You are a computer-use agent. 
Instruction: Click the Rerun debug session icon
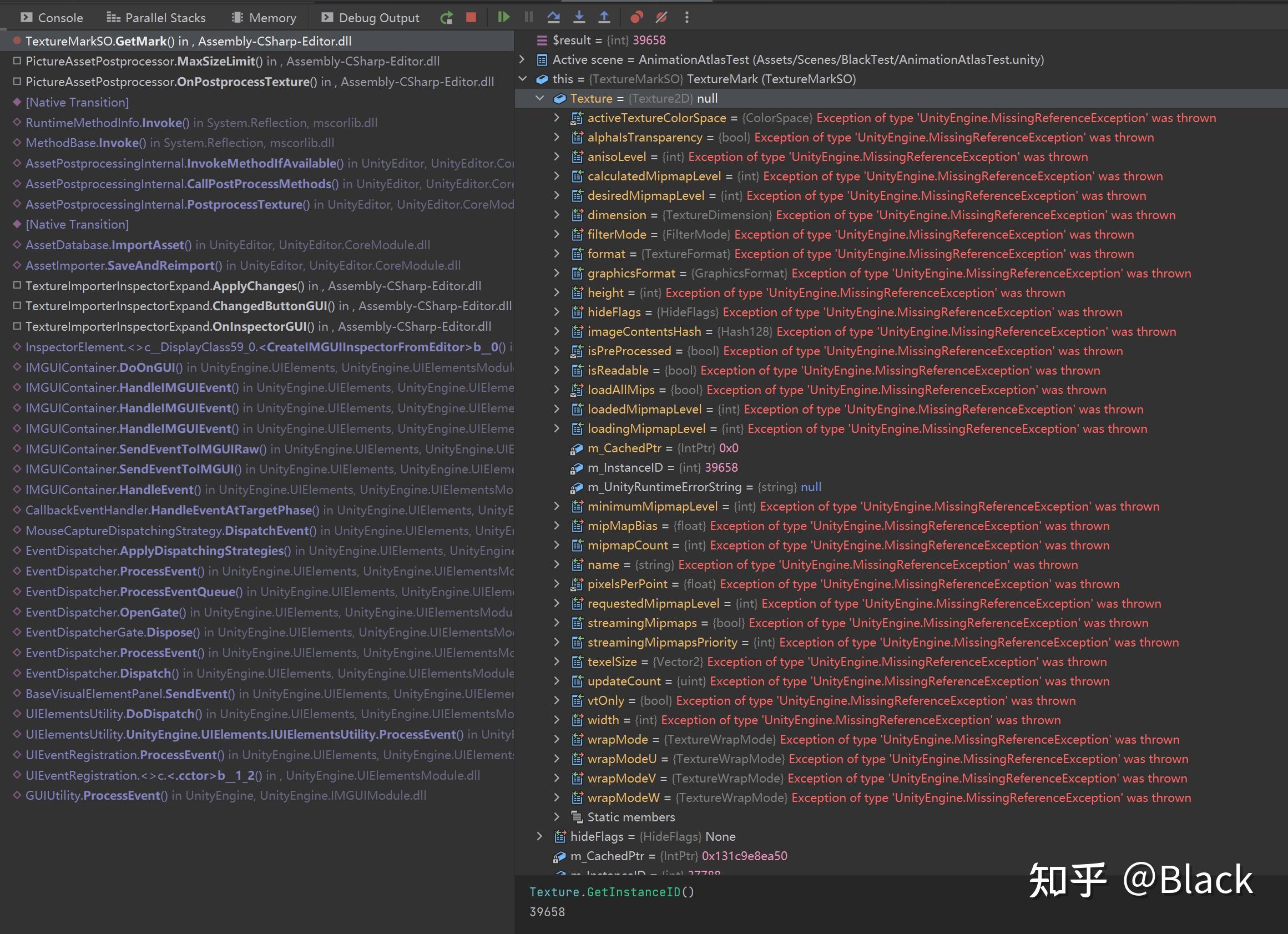pyautogui.click(x=446, y=17)
